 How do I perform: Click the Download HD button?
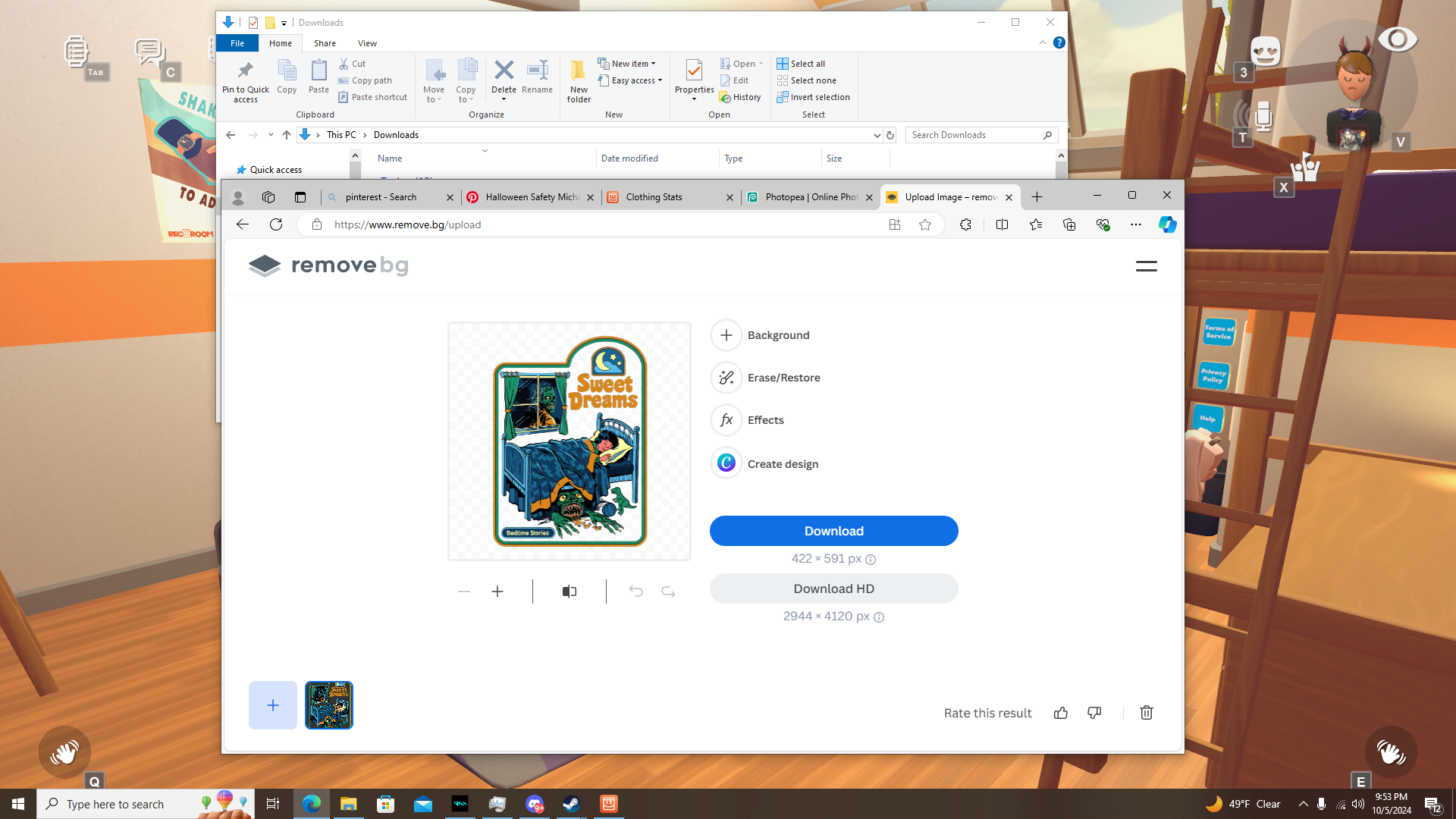coord(833,588)
